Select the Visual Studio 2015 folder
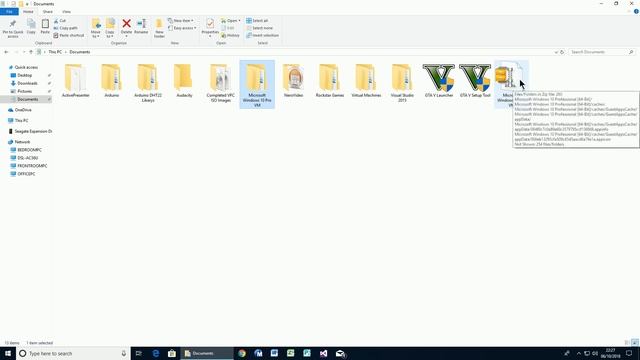This screenshot has height=360, width=640. click(402, 83)
